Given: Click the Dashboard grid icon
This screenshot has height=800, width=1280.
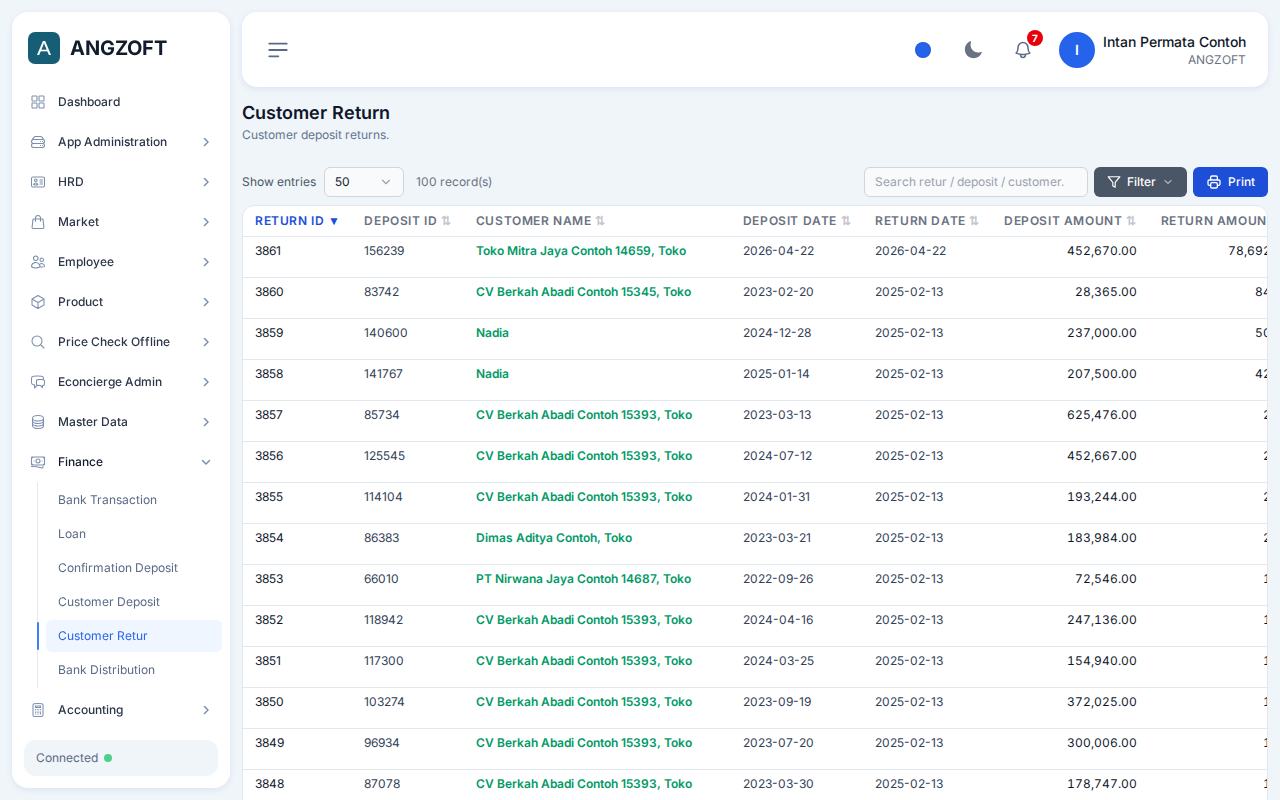Looking at the screenshot, I should point(38,102).
